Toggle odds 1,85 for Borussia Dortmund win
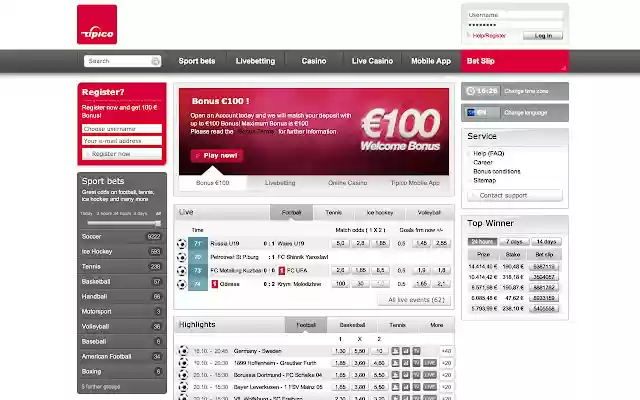 tap(340, 375)
